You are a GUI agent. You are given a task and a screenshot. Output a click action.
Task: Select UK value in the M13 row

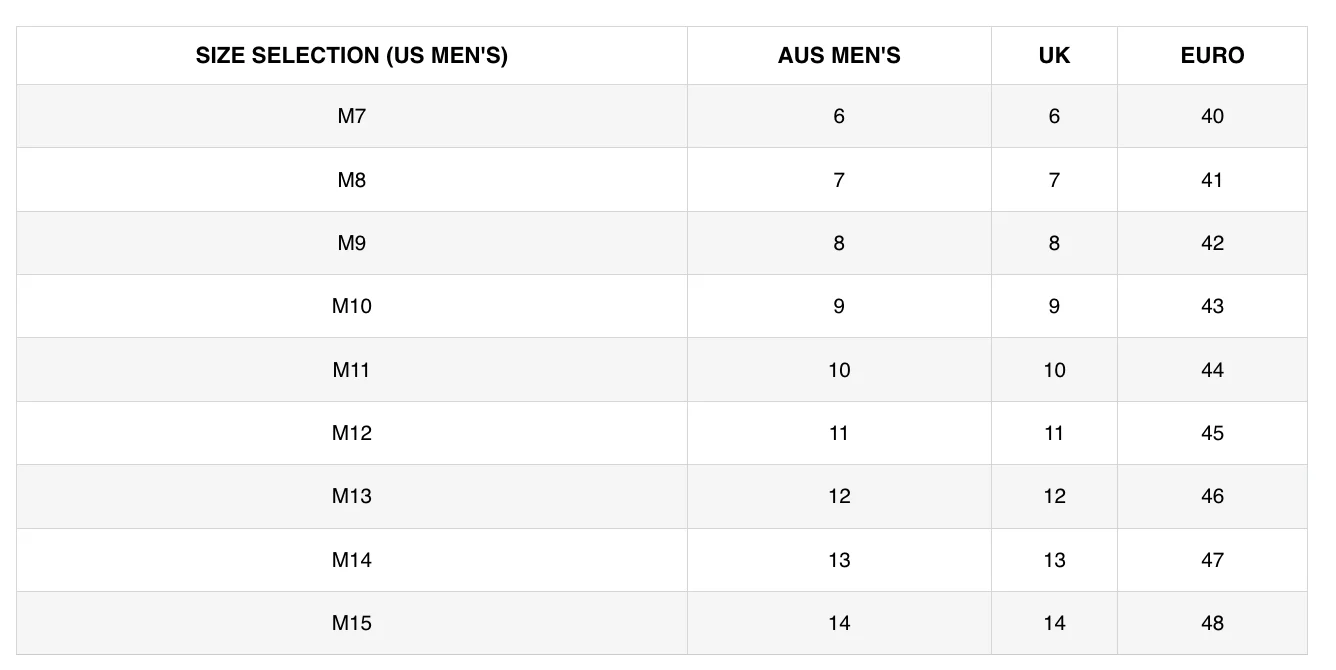1054,496
